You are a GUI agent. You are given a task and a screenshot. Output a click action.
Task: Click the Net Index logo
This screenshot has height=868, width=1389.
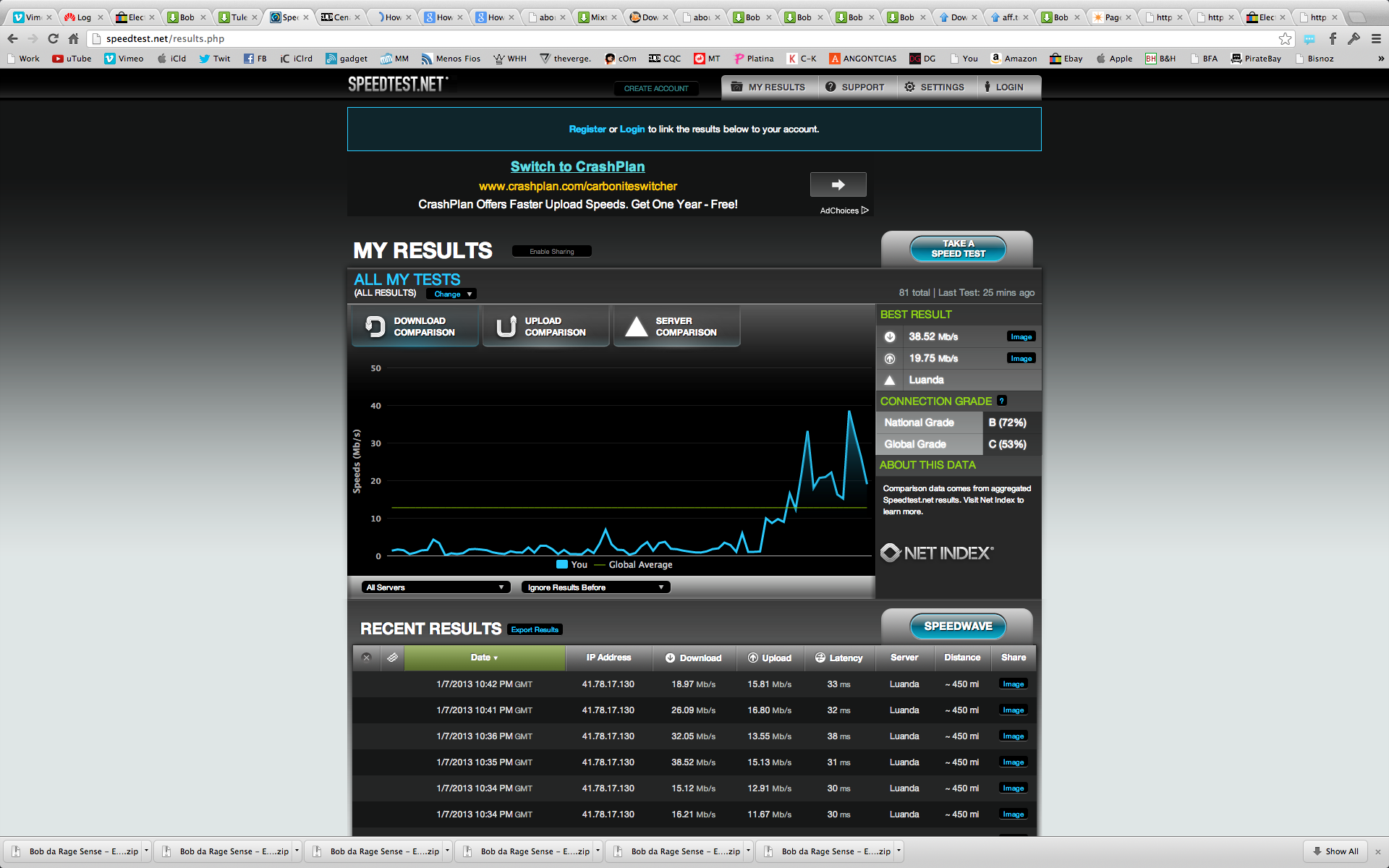[937, 553]
